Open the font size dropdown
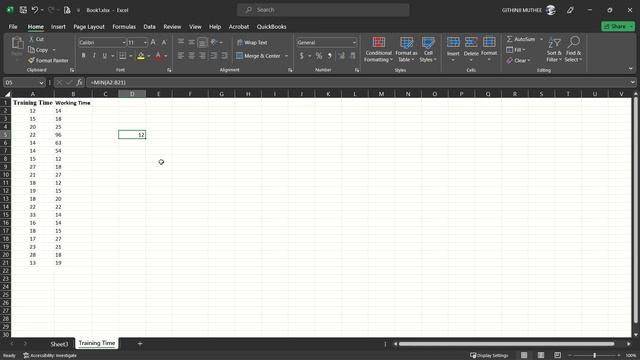The height and width of the screenshot is (360, 640). (x=145, y=42)
